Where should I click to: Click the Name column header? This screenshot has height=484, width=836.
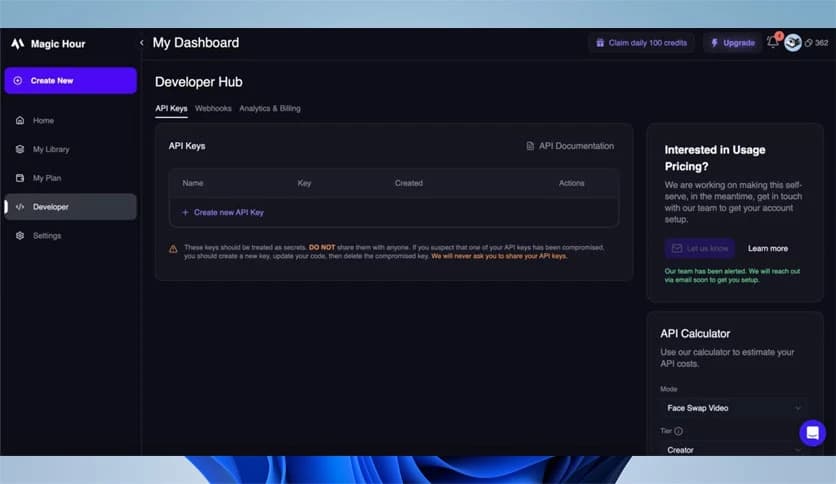pos(192,183)
